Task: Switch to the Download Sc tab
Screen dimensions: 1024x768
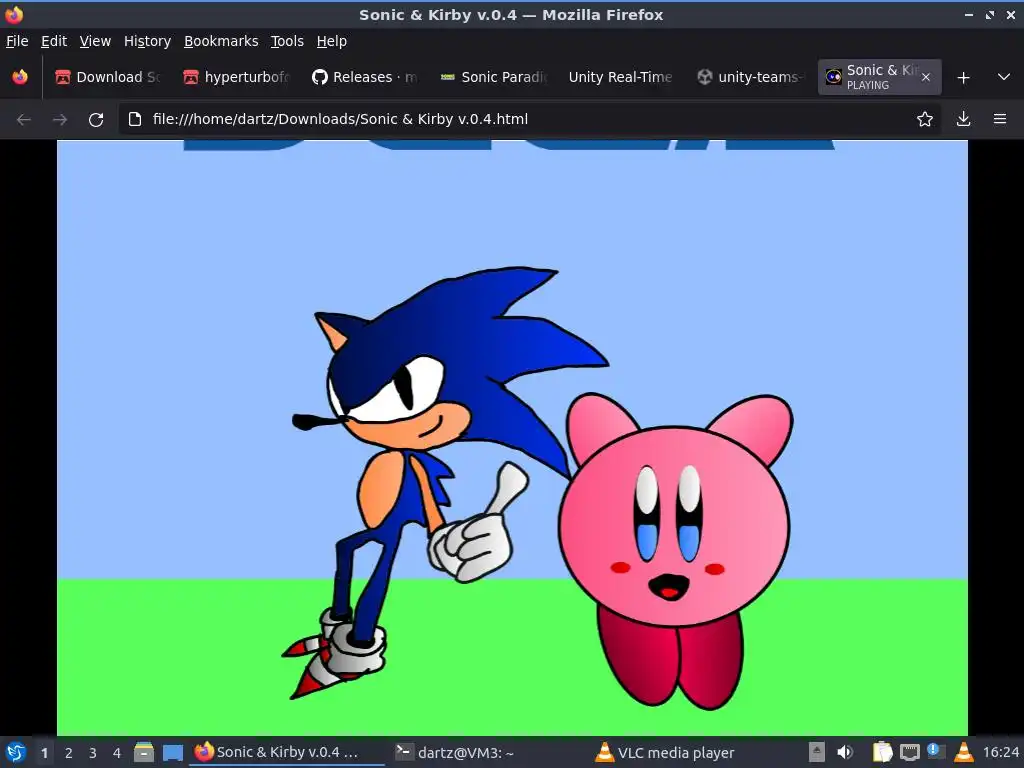Action: (x=108, y=77)
